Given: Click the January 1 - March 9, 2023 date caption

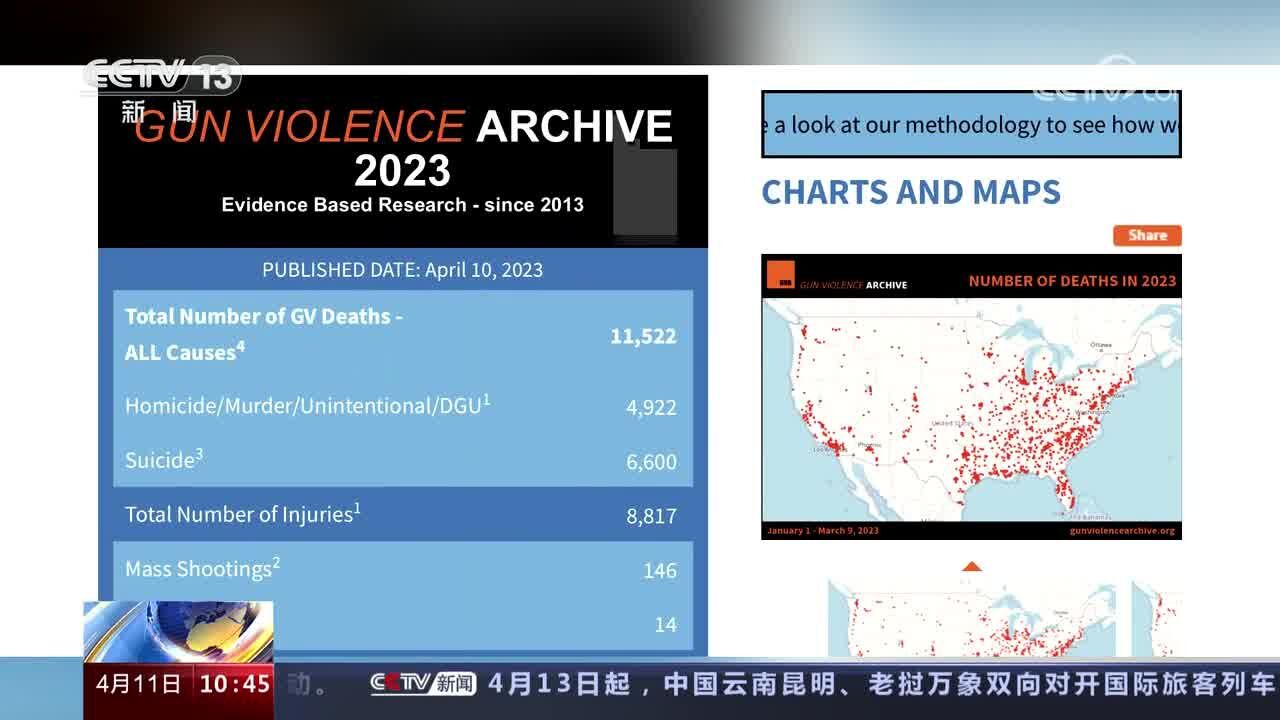Looking at the screenshot, I should [823, 531].
